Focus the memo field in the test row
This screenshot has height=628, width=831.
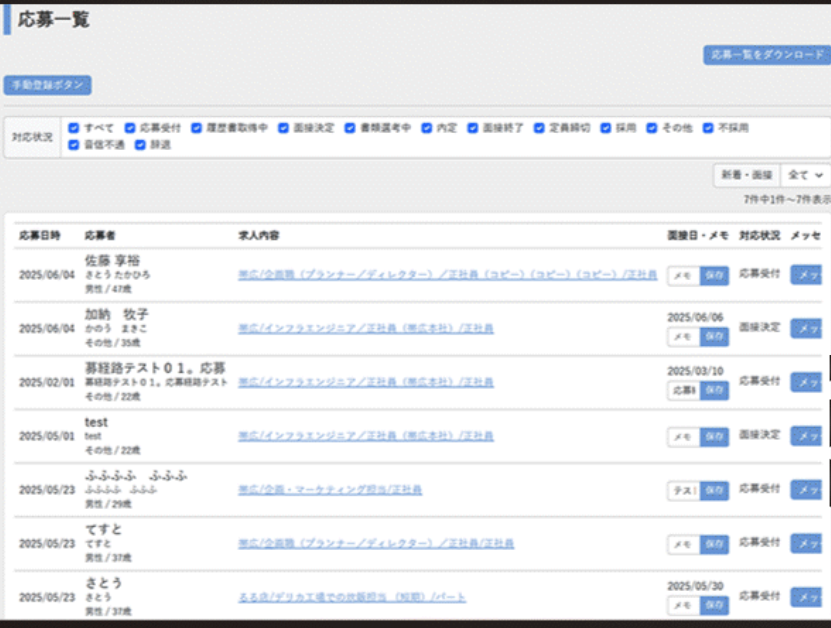684,437
